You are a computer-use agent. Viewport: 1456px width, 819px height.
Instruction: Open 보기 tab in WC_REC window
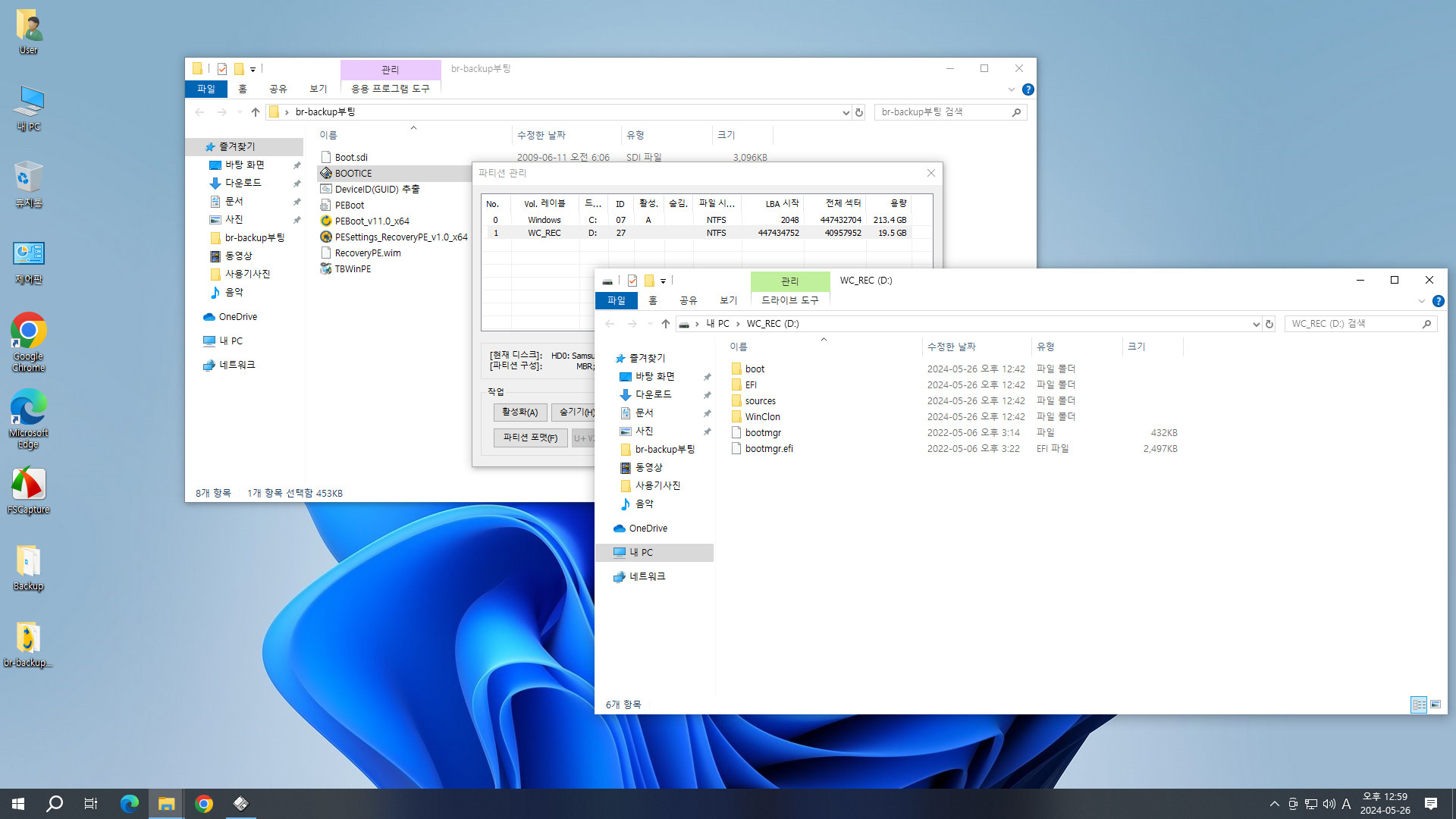(x=729, y=301)
